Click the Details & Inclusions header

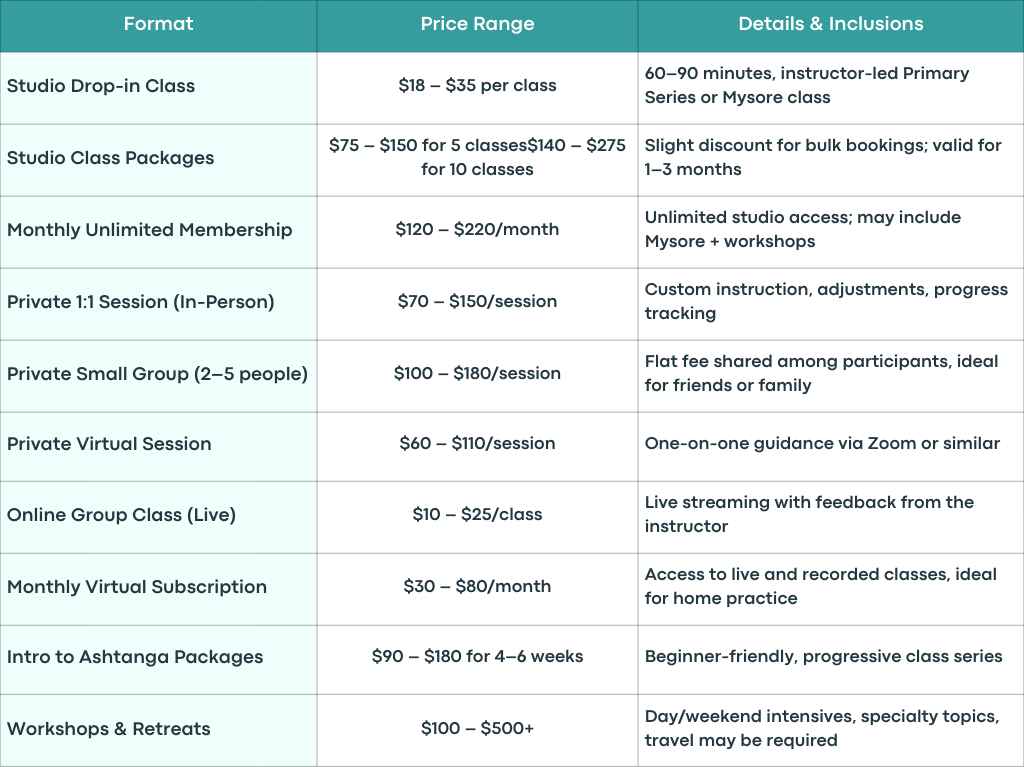coord(831,24)
